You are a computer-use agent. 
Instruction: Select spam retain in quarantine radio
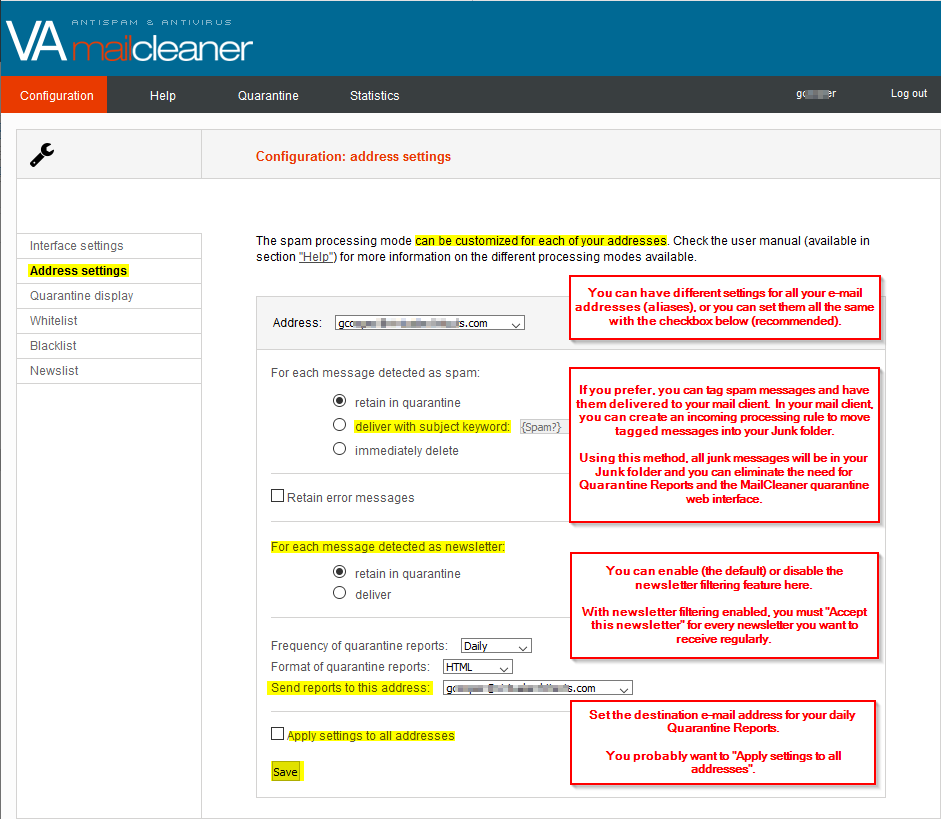coord(339,401)
